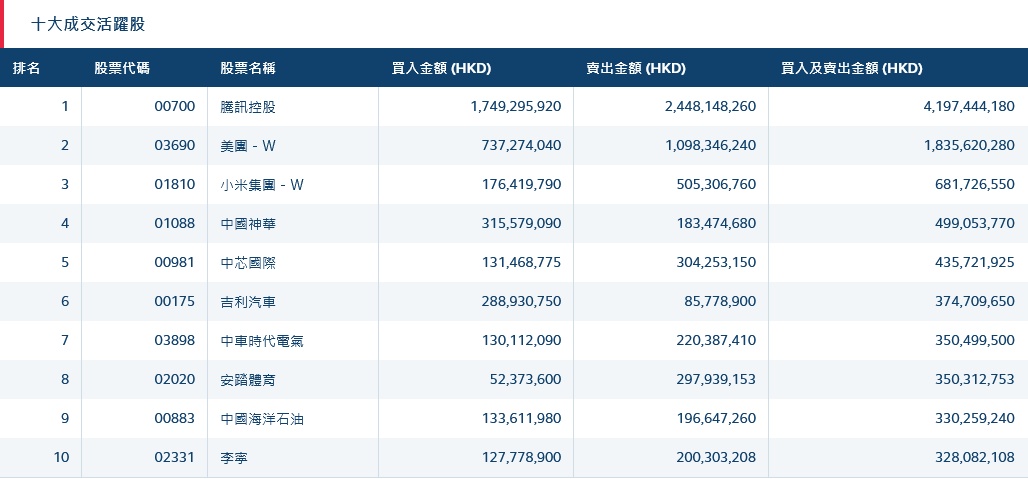The height and width of the screenshot is (479, 1028).
Task: Click the 十大成交活躍股 heading
Action: click(89, 25)
